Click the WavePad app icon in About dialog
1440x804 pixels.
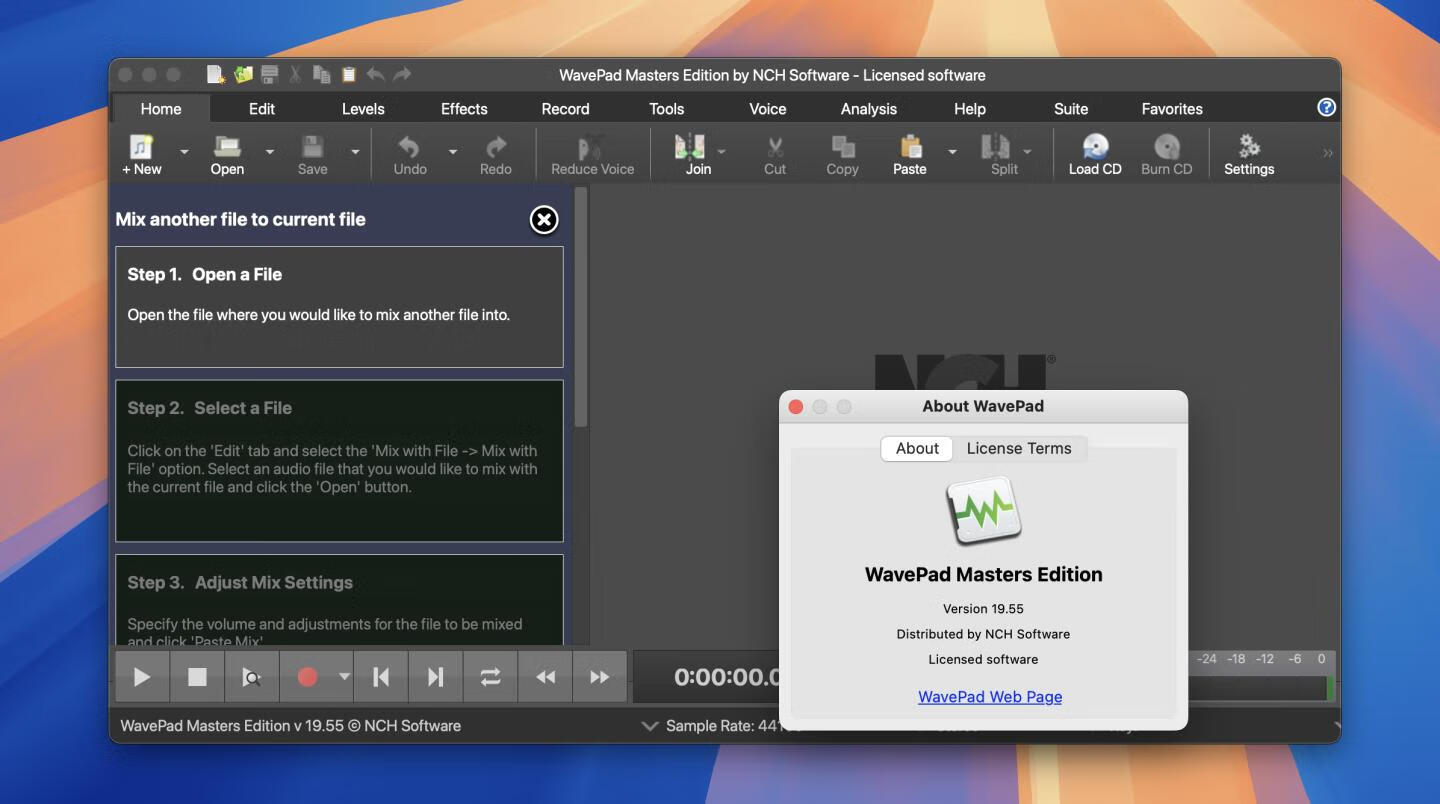click(984, 511)
